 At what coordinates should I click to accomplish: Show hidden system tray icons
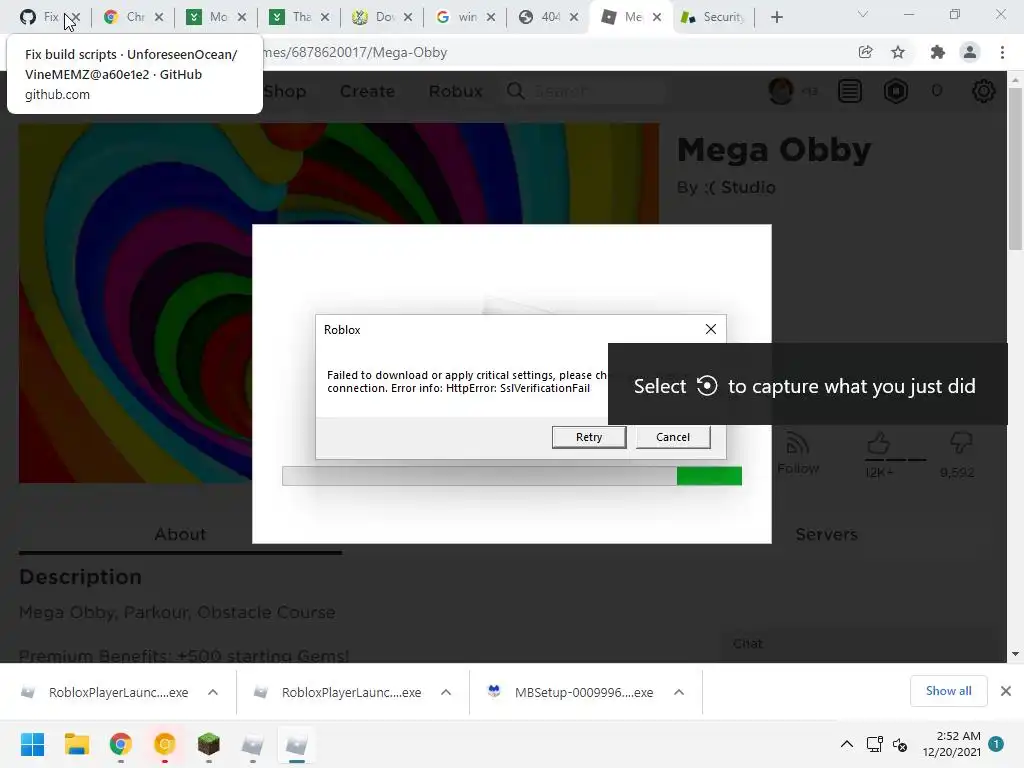click(846, 744)
